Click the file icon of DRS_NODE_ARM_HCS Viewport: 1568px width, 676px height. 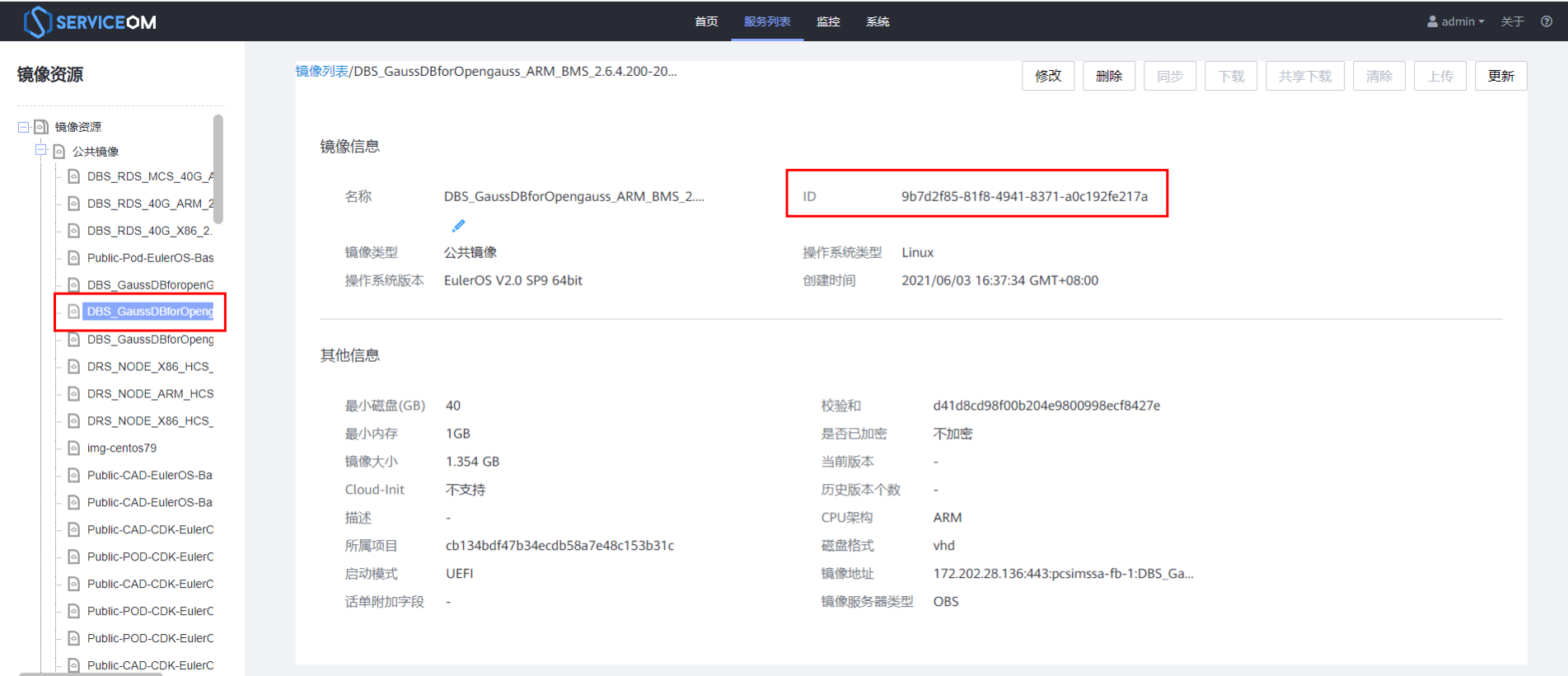click(x=73, y=393)
